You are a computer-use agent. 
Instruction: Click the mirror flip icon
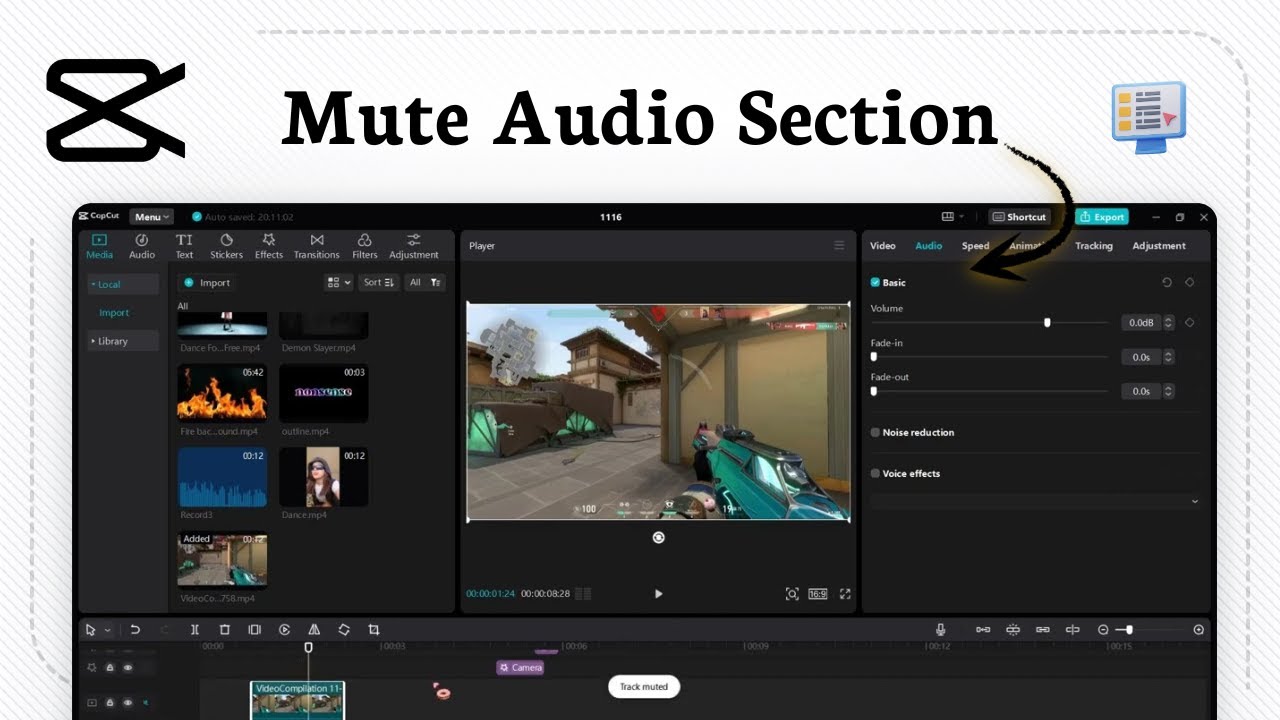[314, 630]
